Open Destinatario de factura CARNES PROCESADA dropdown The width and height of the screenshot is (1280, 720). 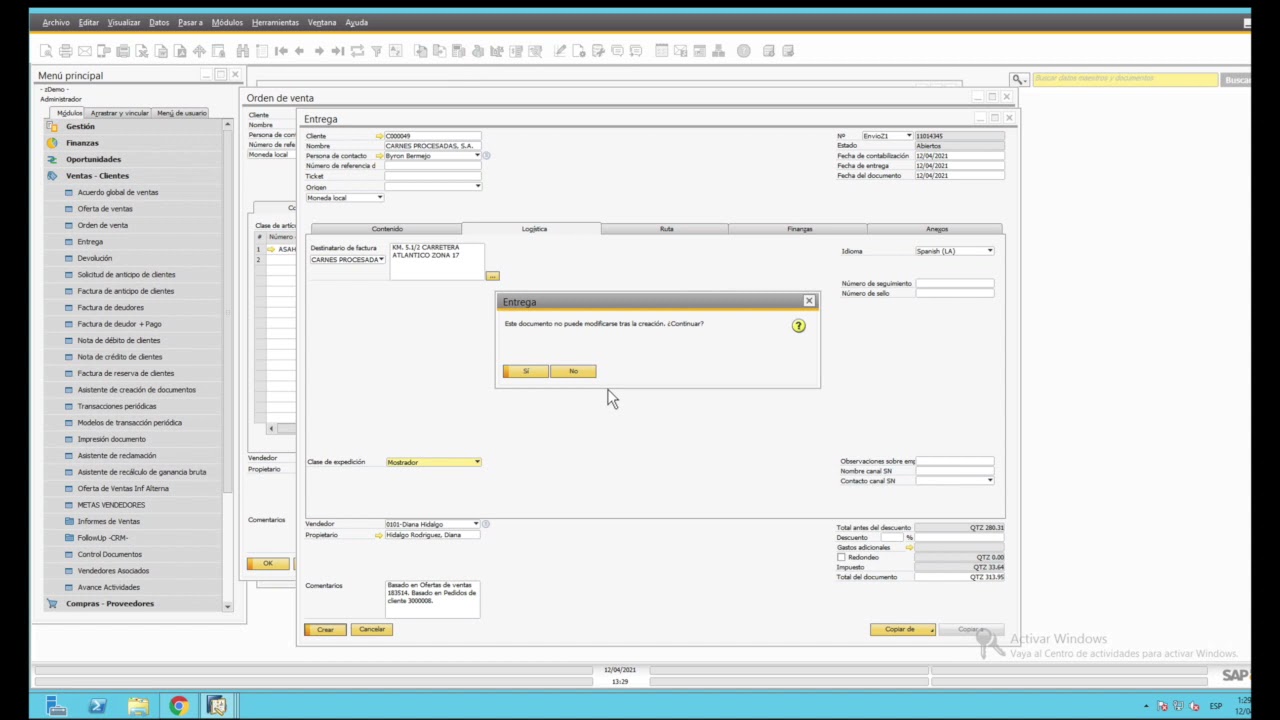click(381, 260)
